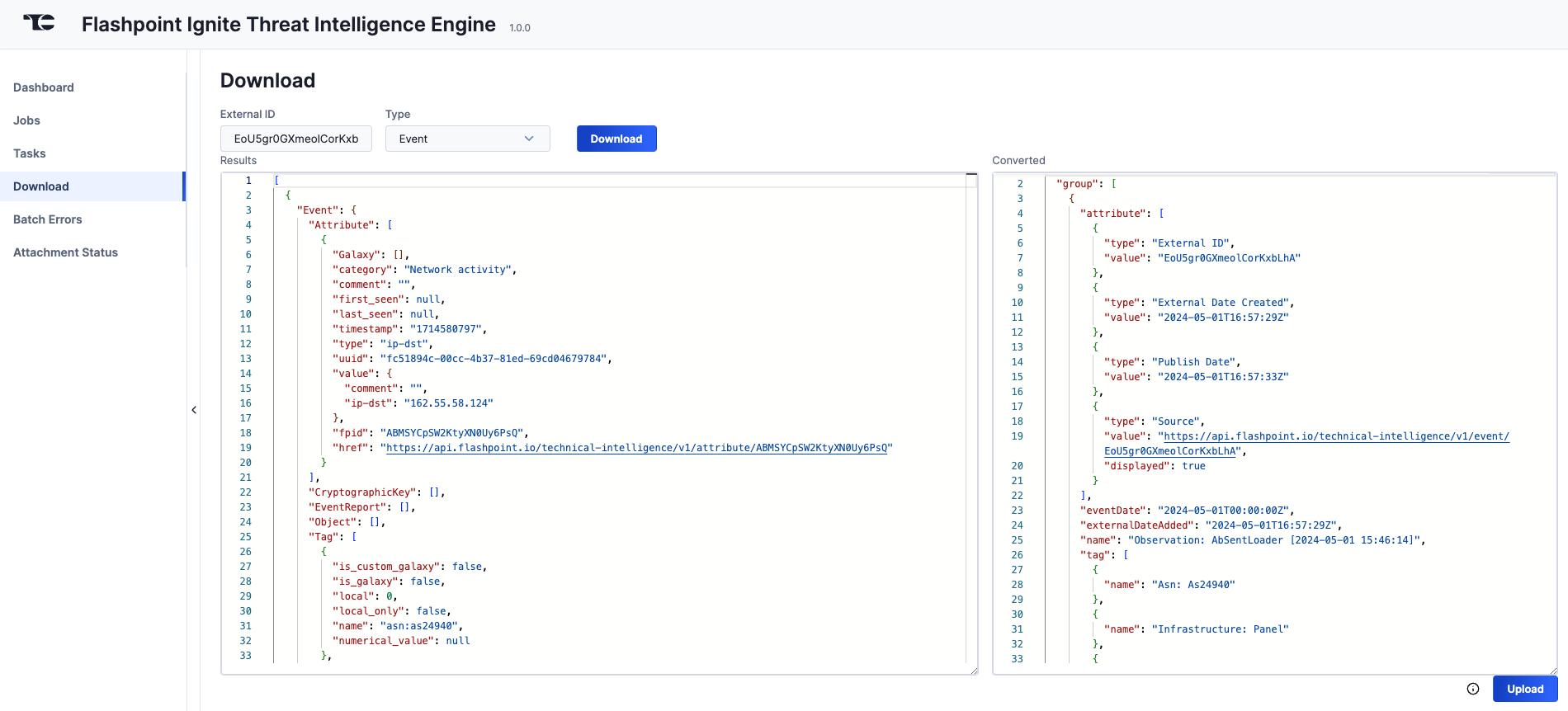This screenshot has height=711, width=1568.
Task: Click the "group" key in Converted panel
Action: [x=1077, y=184]
